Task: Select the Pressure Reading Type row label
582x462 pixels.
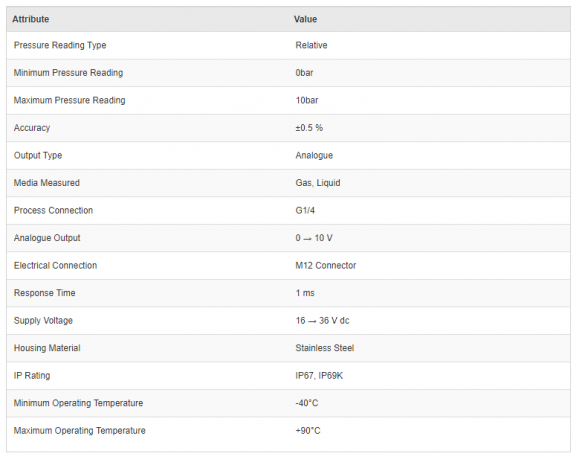Action: point(60,45)
